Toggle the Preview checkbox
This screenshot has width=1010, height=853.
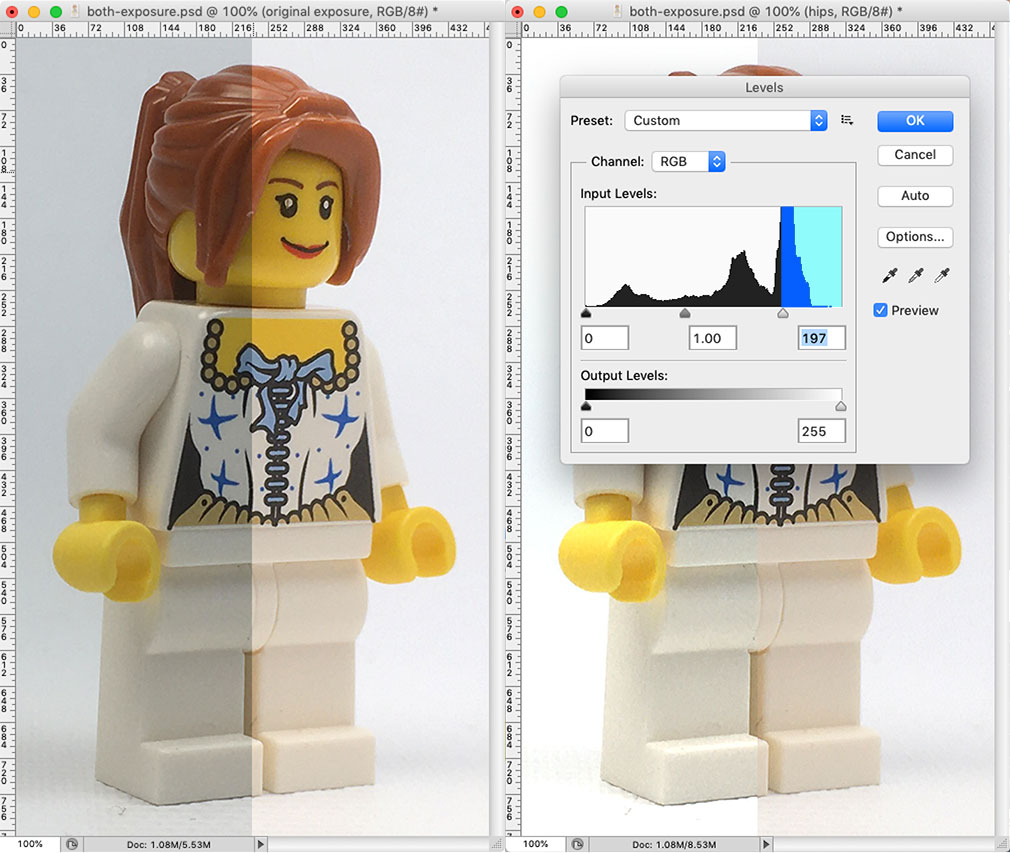coord(880,310)
